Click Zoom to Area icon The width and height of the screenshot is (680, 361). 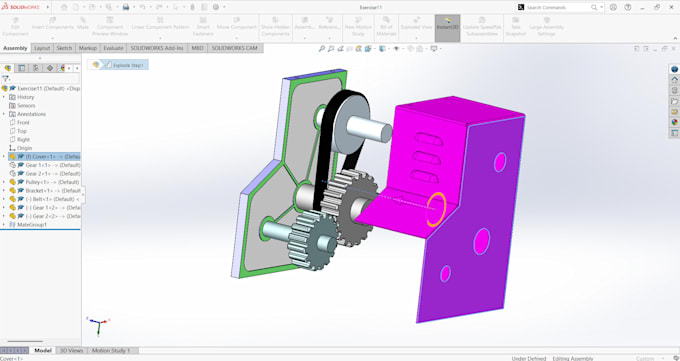tap(331, 49)
